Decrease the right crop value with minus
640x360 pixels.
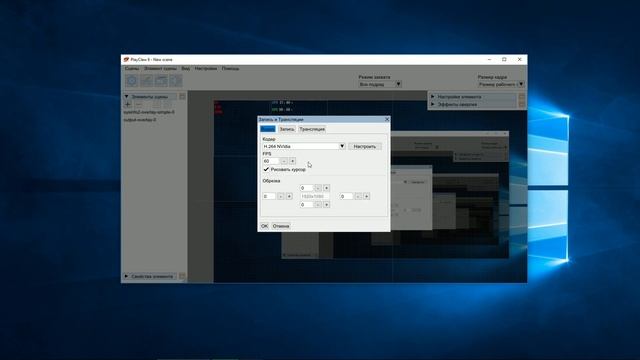point(358,196)
